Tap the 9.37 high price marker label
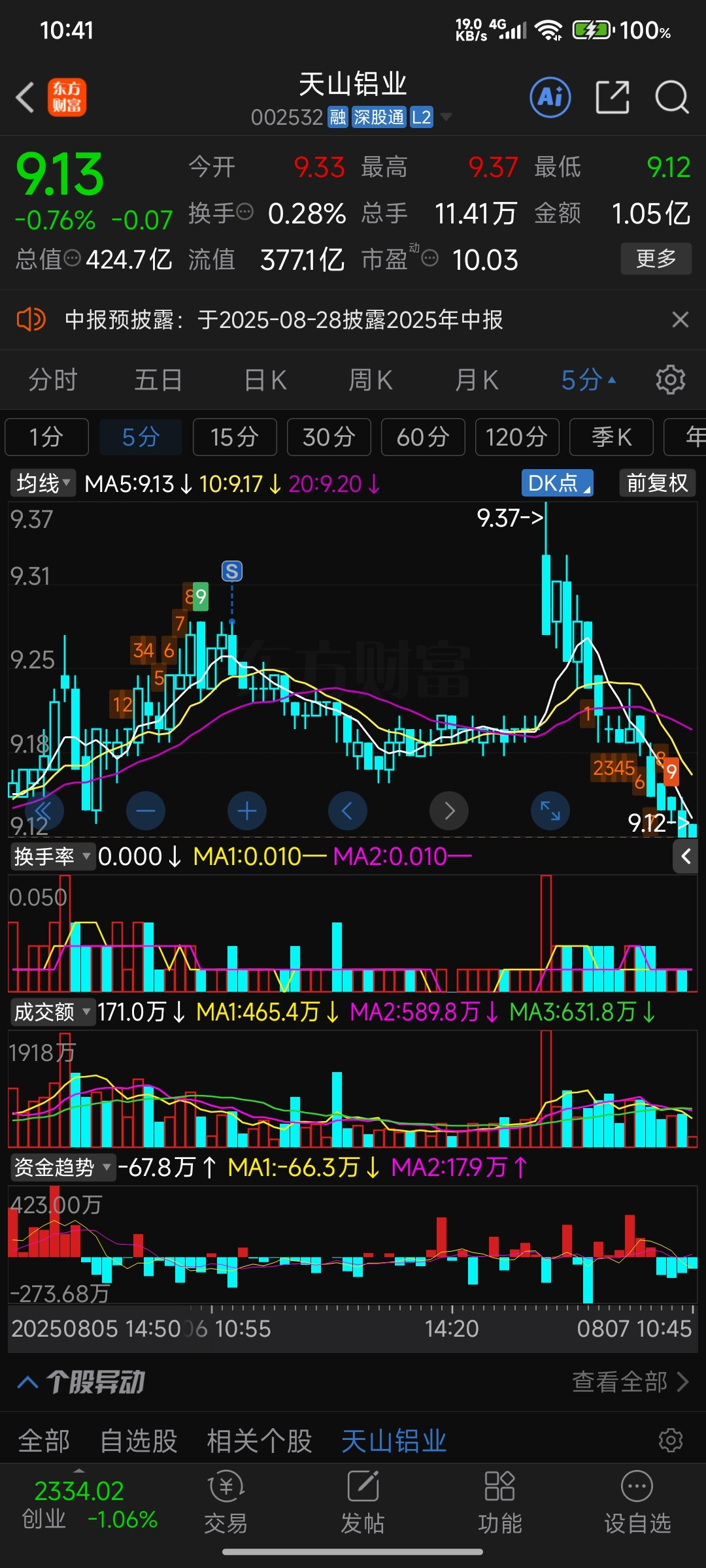 click(511, 517)
